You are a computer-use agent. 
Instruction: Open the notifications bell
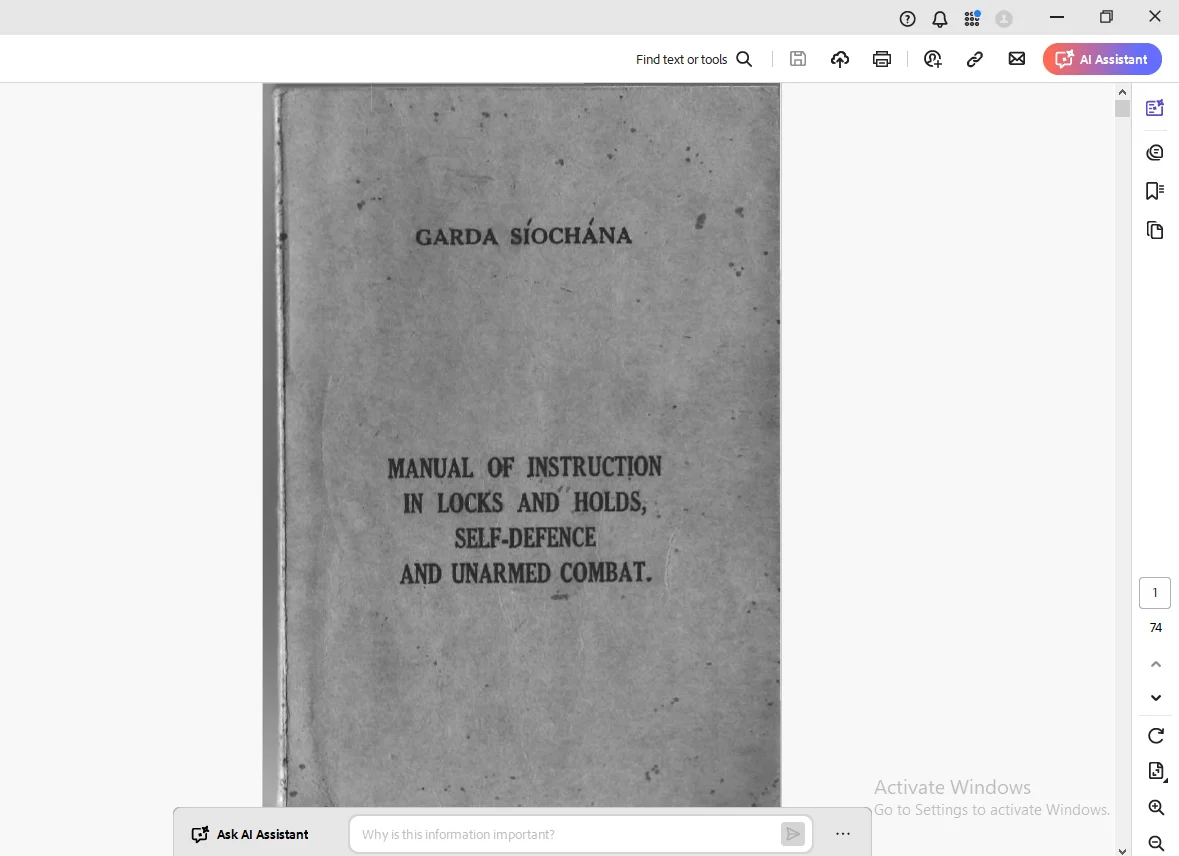click(x=940, y=19)
